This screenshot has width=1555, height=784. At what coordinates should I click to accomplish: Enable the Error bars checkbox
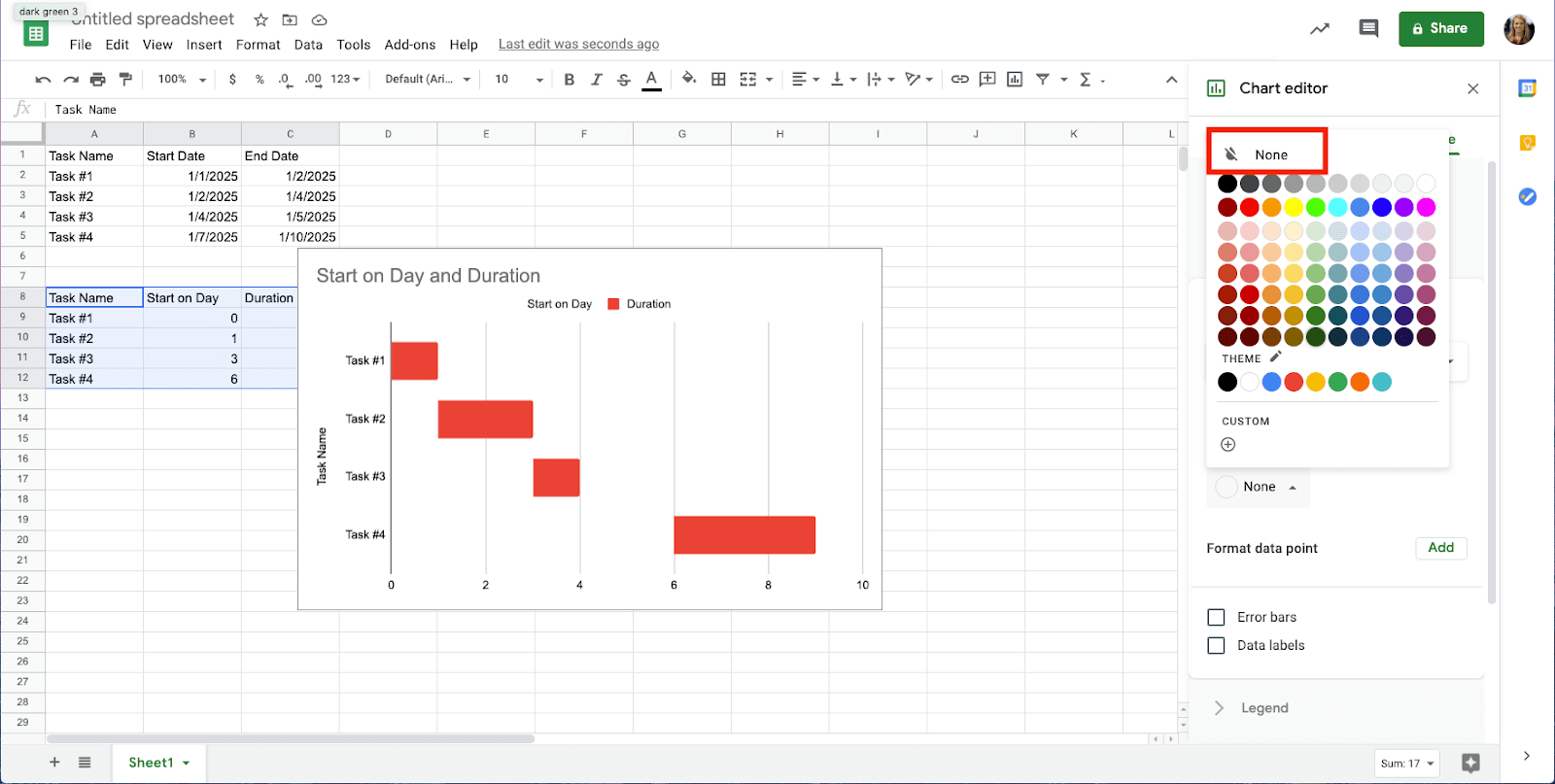pos(1216,617)
